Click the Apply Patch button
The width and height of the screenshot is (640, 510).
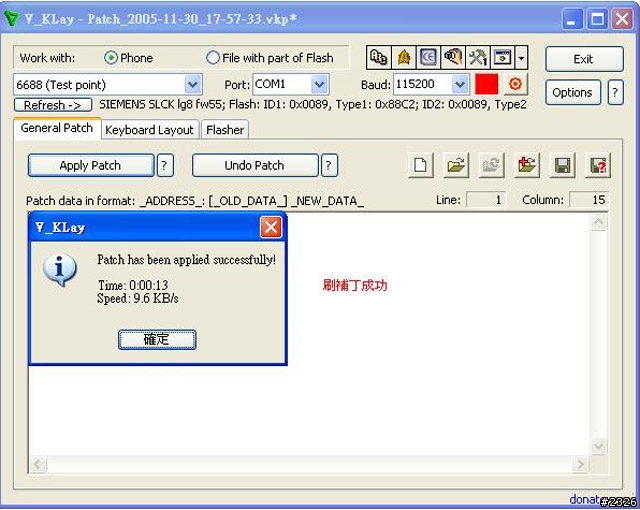click(x=91, y=165)
